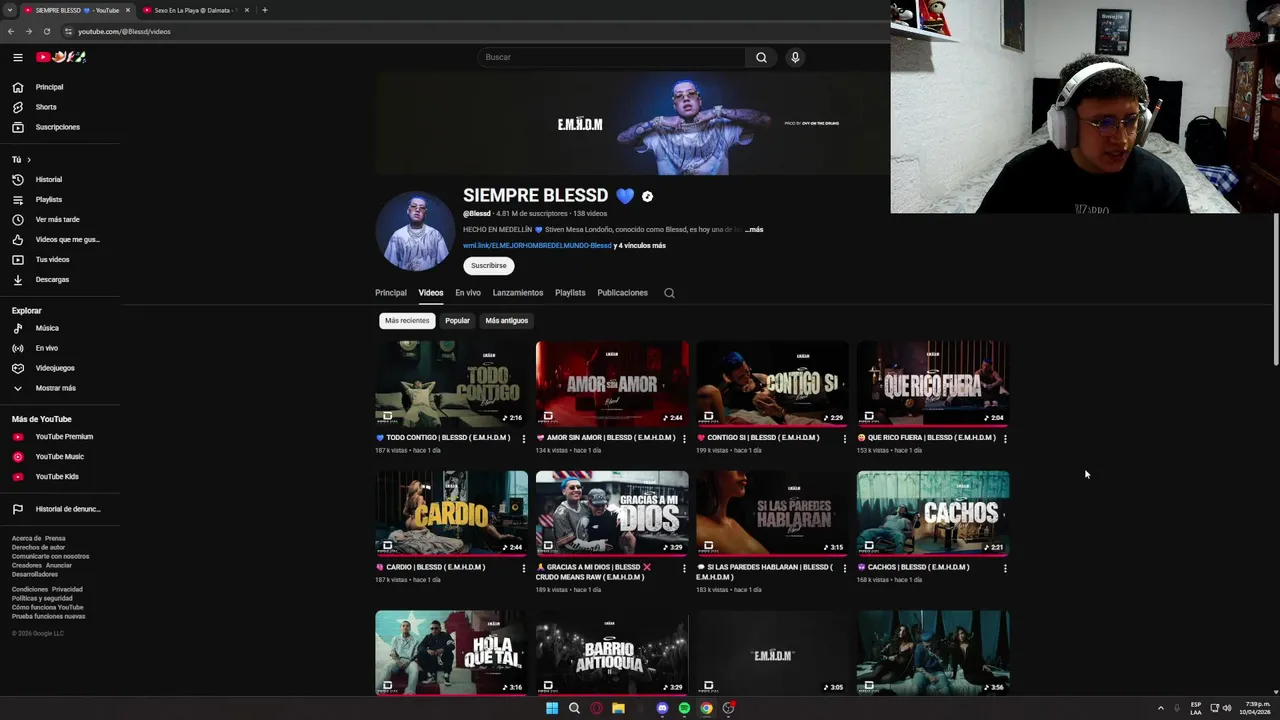Open y 4 vínculos más links
This screenshot has height=720, width=1280.
(x=639, y=245)
